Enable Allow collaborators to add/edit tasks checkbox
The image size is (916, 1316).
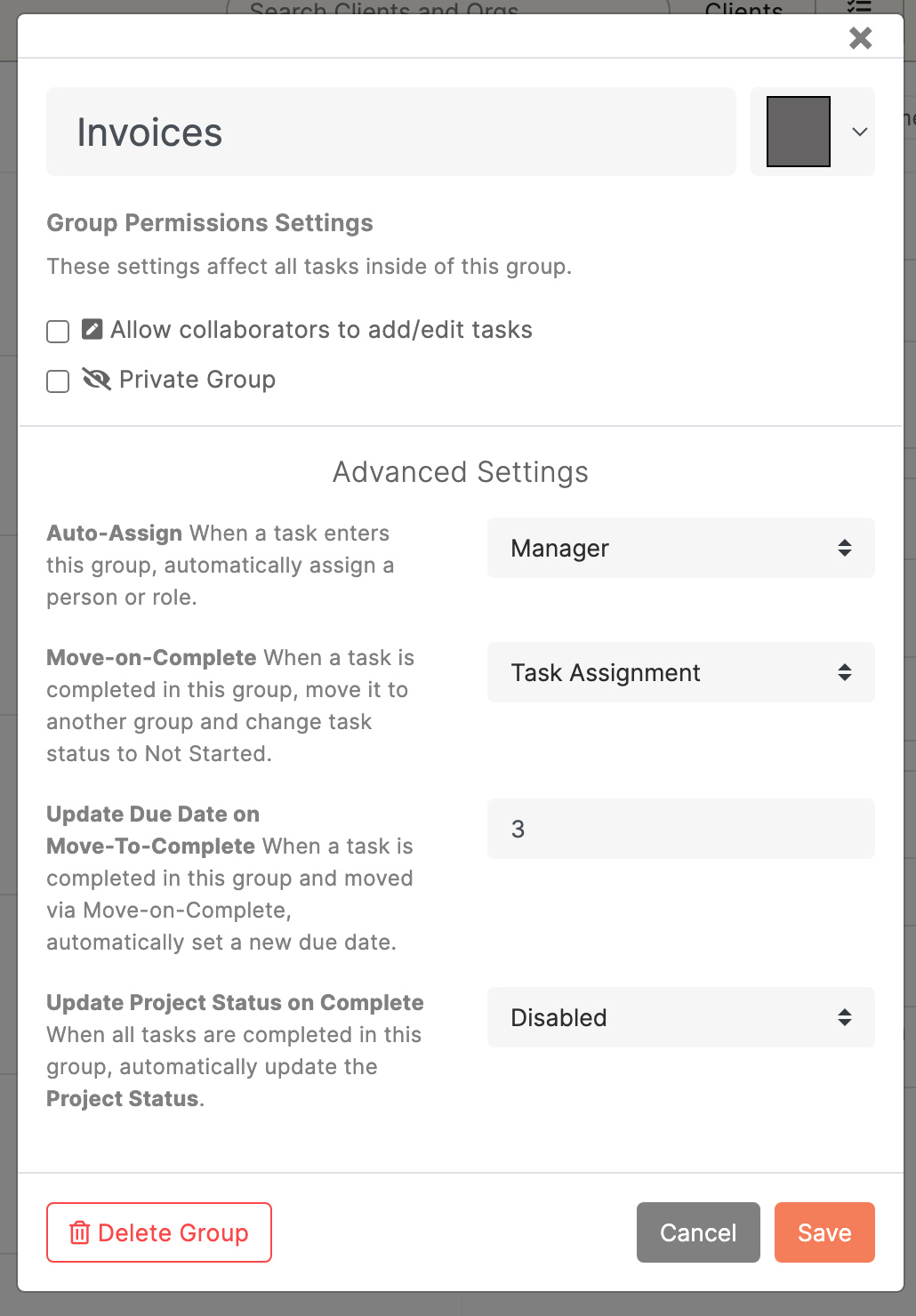coord(58,332)
